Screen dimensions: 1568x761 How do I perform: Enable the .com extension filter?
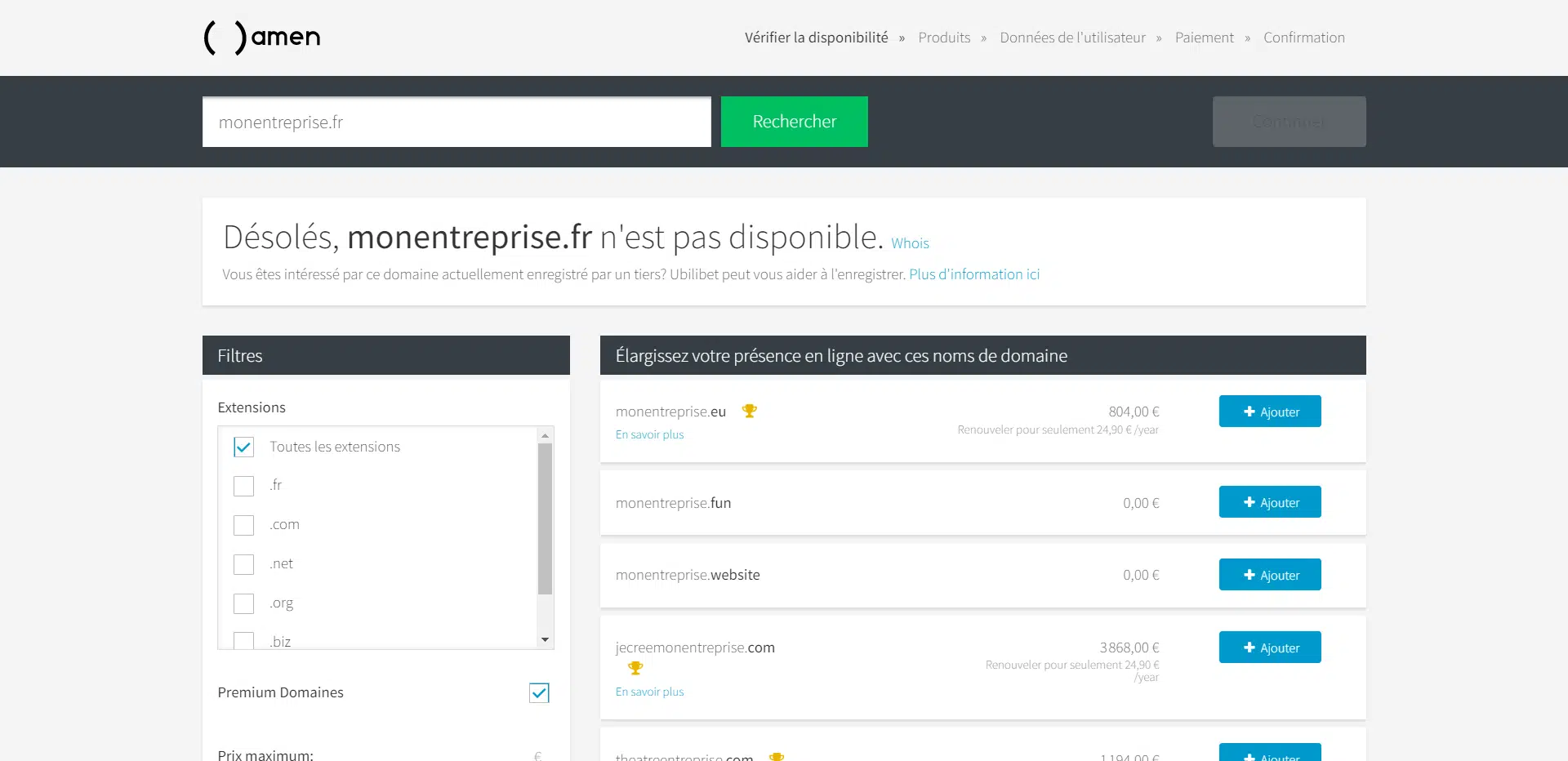[x=243, y=525]
